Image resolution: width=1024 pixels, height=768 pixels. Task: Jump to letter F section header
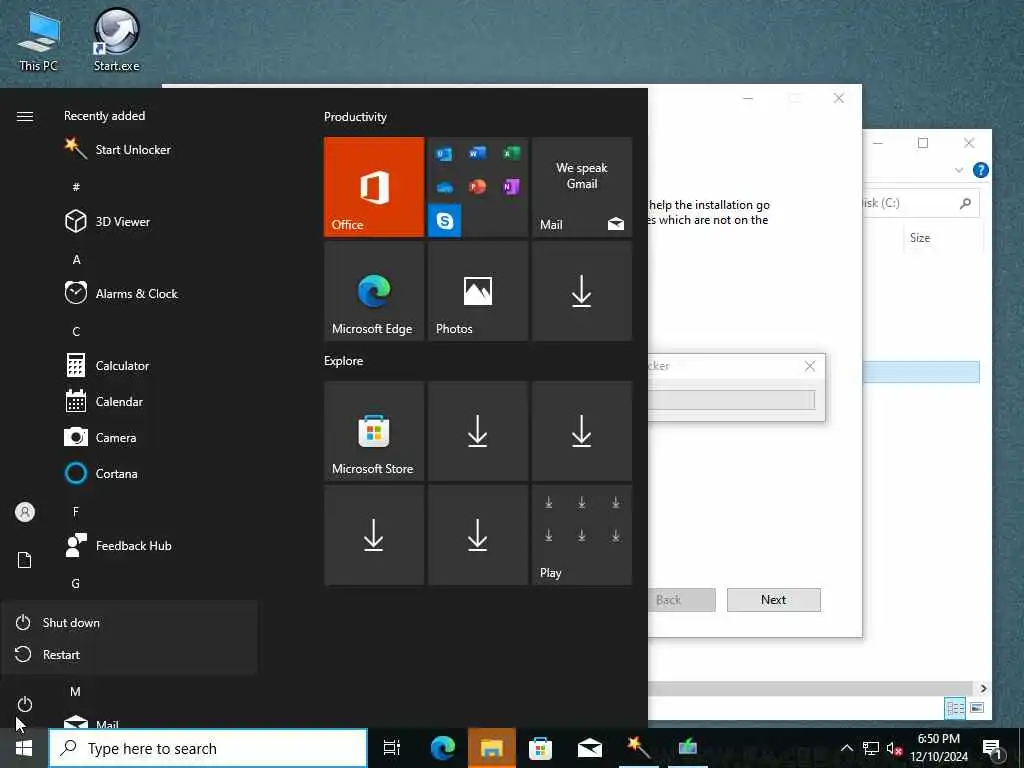point(76,511)
